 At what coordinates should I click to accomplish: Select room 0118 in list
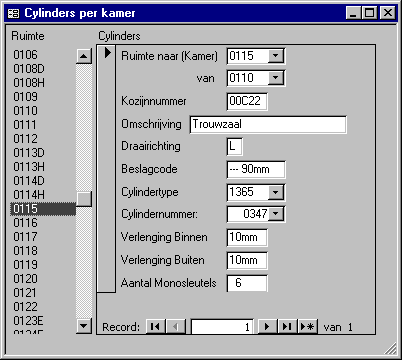(x=43, y=251)
